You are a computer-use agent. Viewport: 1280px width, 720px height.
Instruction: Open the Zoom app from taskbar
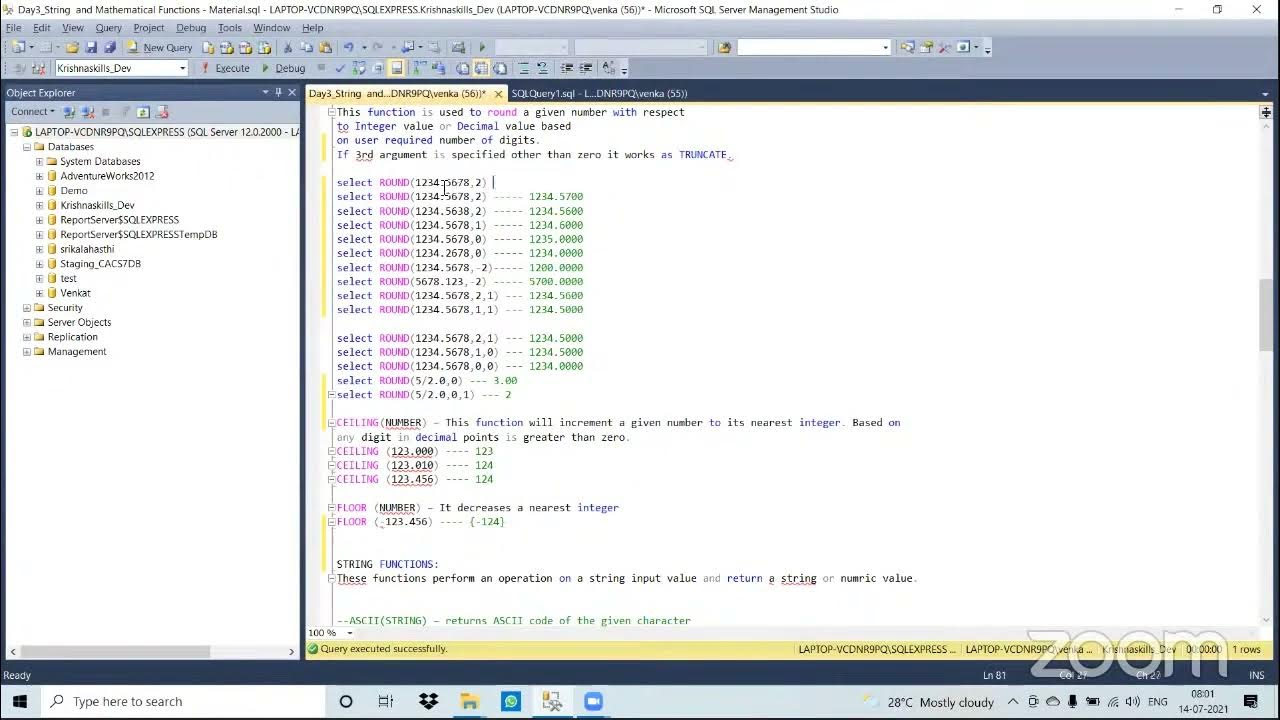coord(593,701)
